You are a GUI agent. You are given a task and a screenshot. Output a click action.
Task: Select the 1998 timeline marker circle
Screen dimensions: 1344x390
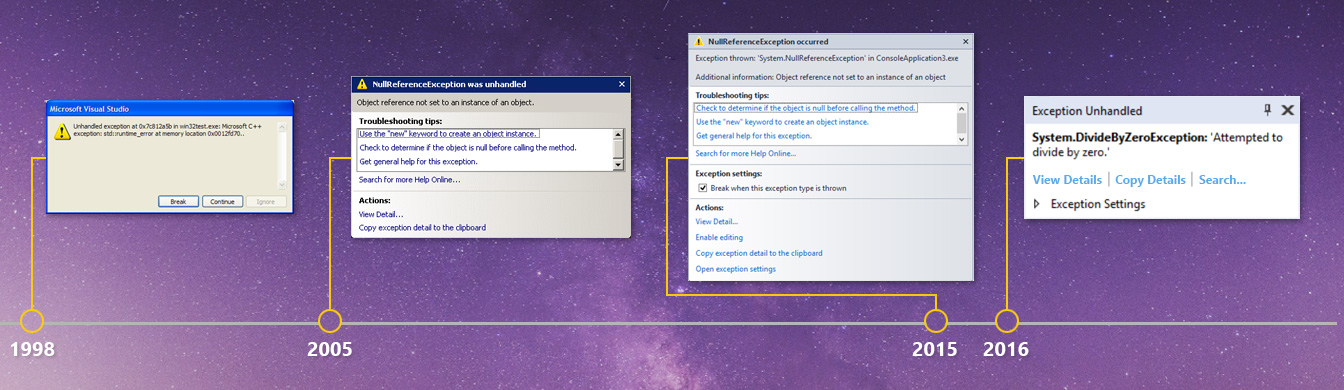tap(32, 321)
